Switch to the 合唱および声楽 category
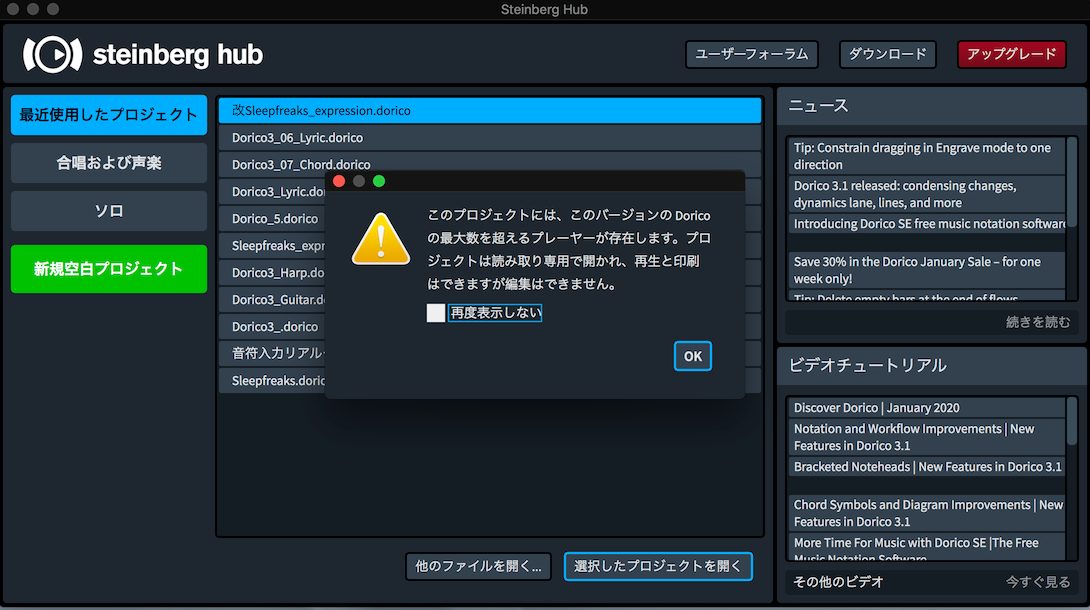 pos(108,163)
